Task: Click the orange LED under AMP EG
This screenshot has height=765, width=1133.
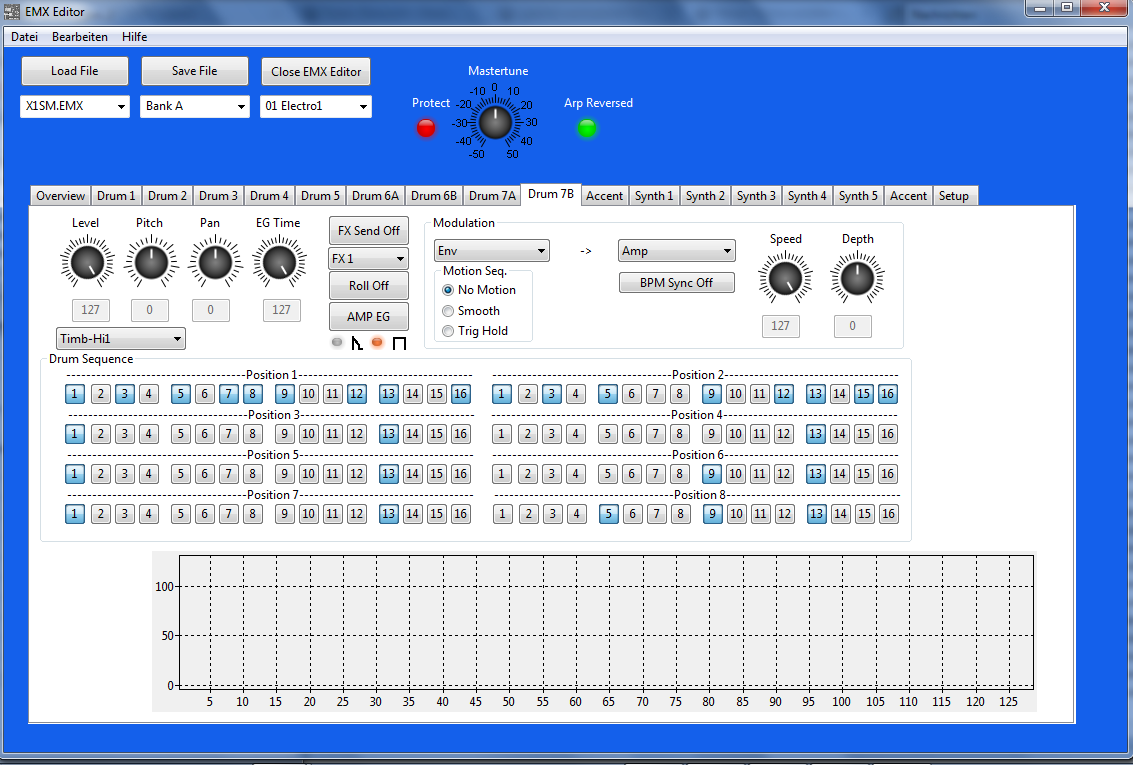Action: click(377, 342)
